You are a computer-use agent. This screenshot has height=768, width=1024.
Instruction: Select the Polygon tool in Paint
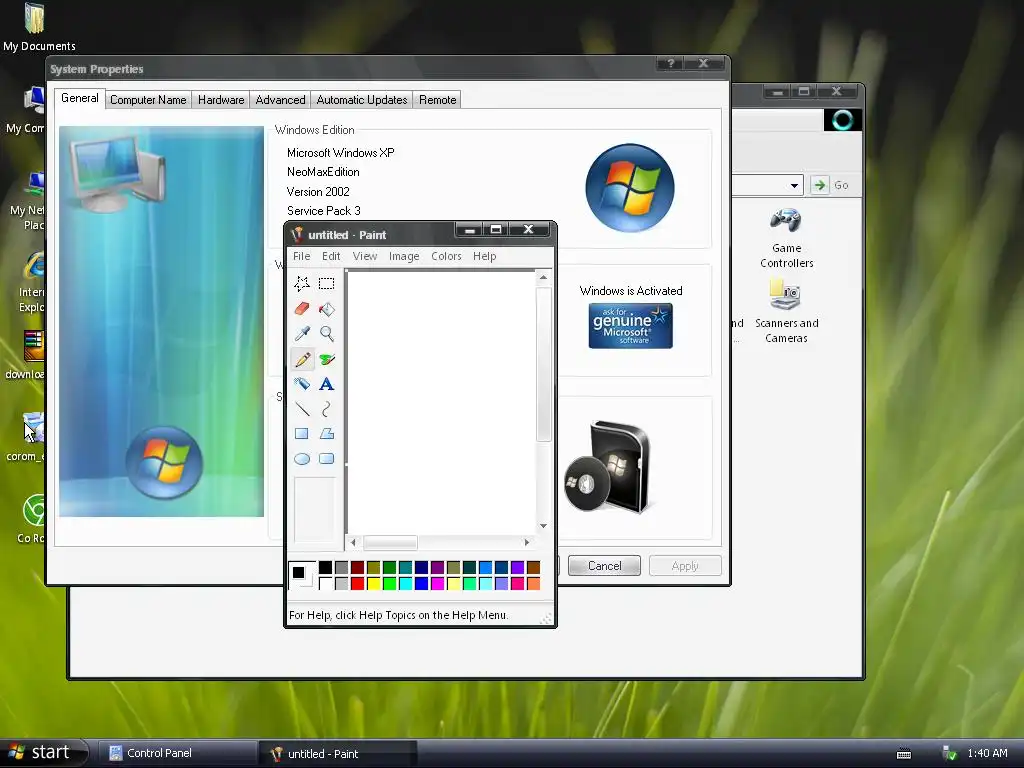327,434
